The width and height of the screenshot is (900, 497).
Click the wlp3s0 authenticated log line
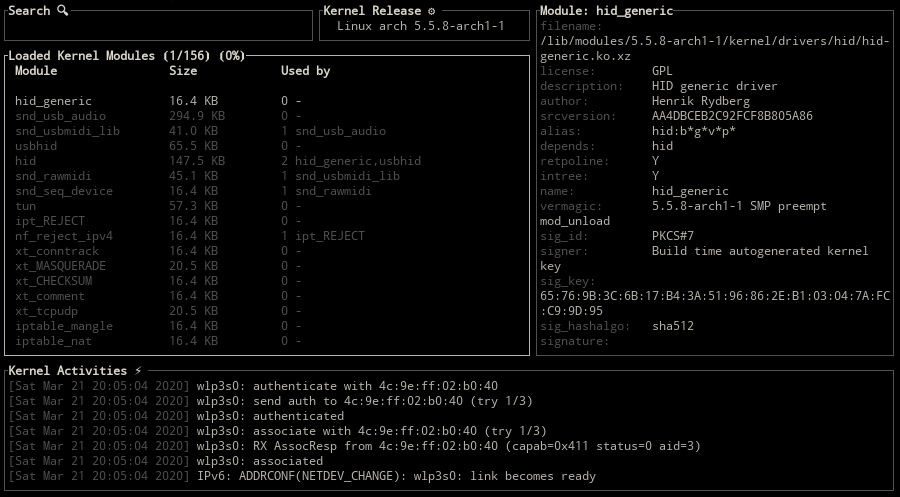click(x=270, y=416)
